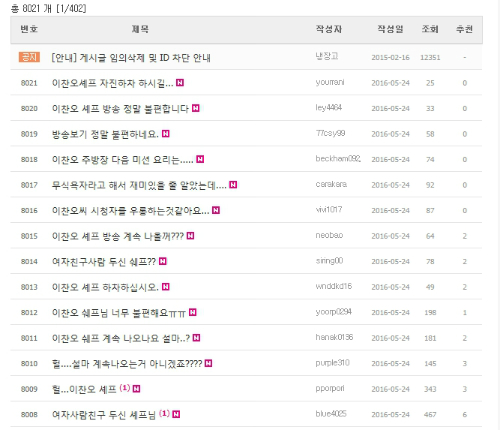This screenshot has width=500, height=430.
Task: Click the 조회 column header
Action: pos(430,29)
